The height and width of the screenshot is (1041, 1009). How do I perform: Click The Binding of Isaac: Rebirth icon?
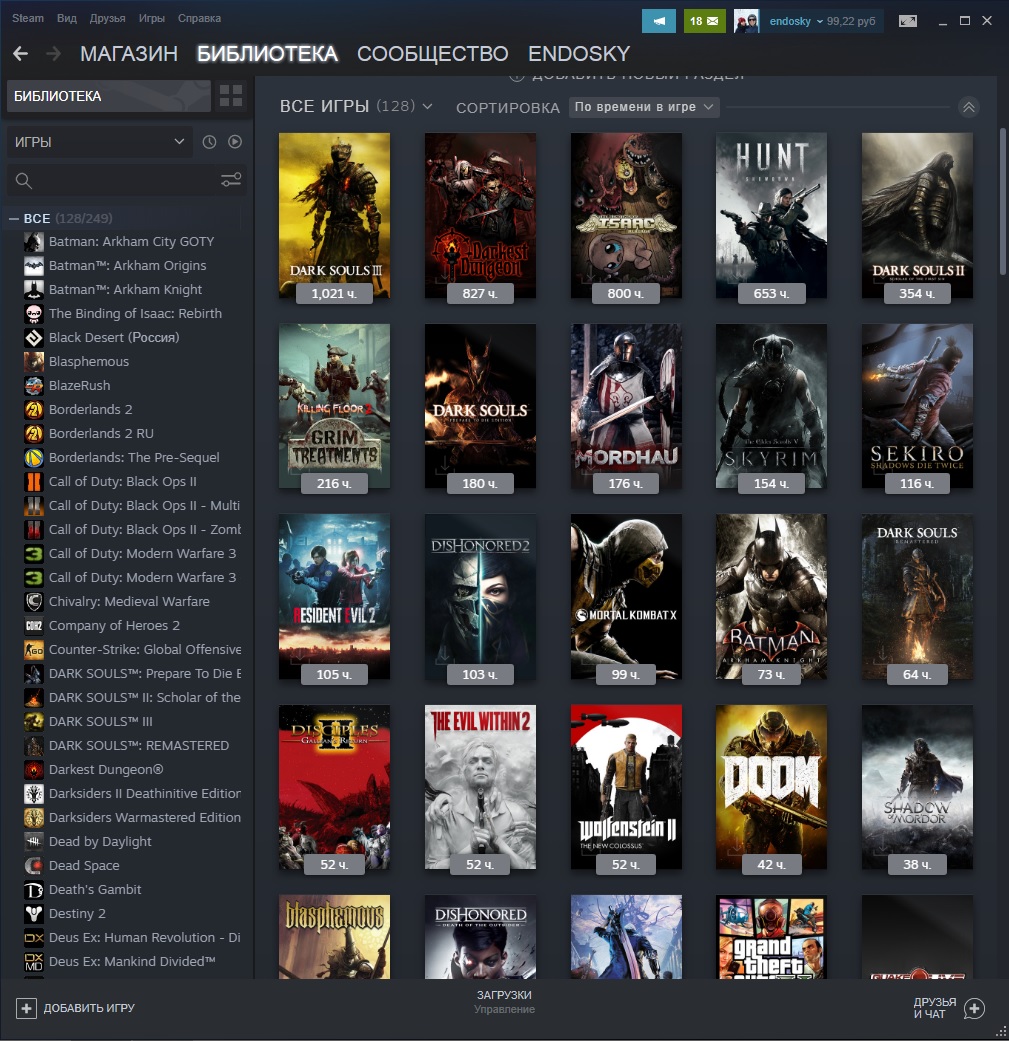coord(34,313)
